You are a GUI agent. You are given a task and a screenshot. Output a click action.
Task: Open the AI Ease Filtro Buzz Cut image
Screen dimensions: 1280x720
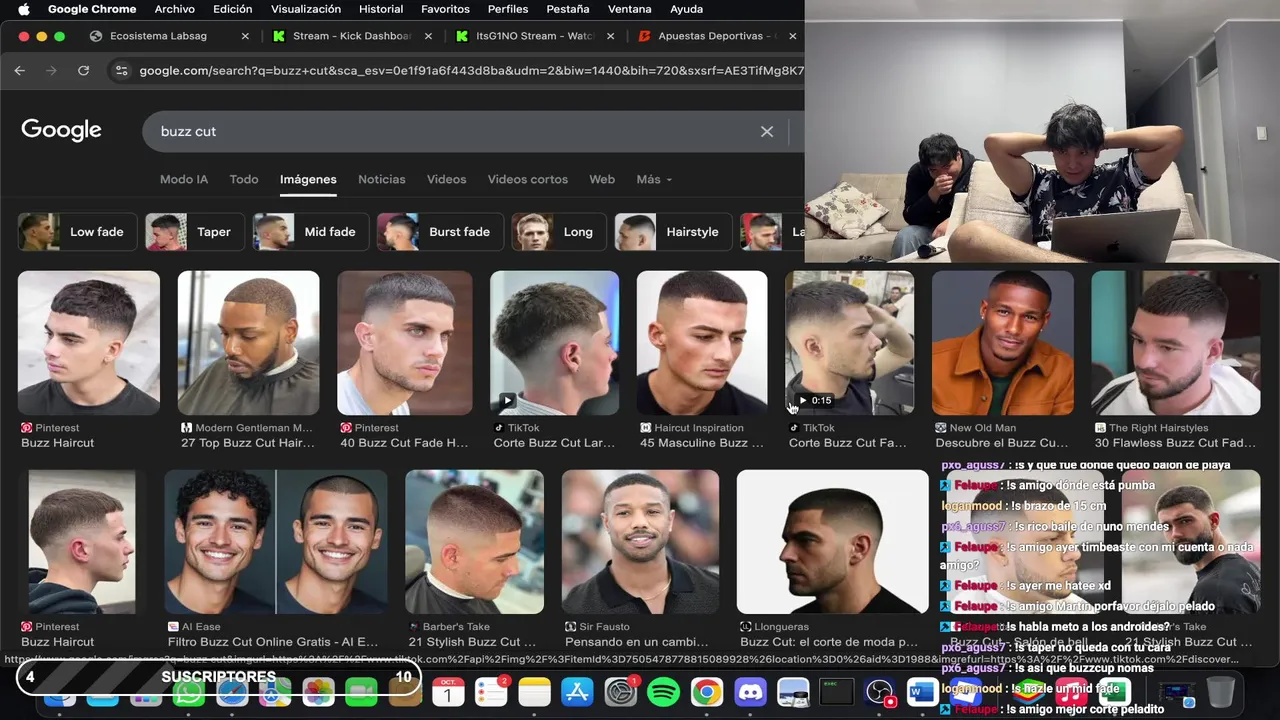276,542
